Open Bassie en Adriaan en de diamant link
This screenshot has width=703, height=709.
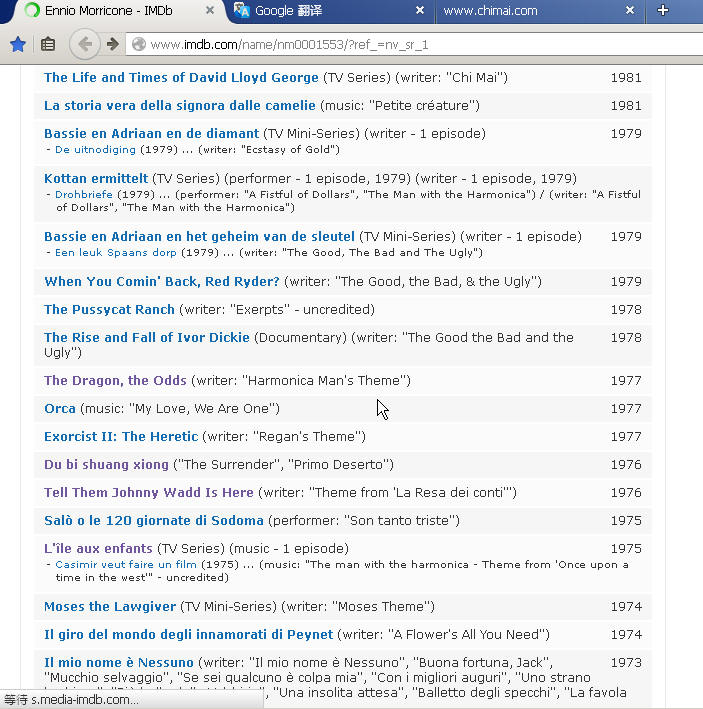pyautogui.click(x=151, y=133)
